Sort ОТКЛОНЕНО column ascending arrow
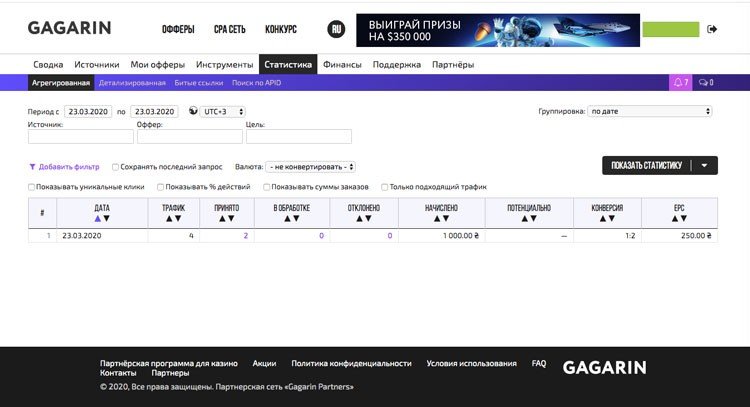The width and height of the screenshot is (750, 407). tap(359, 219)
